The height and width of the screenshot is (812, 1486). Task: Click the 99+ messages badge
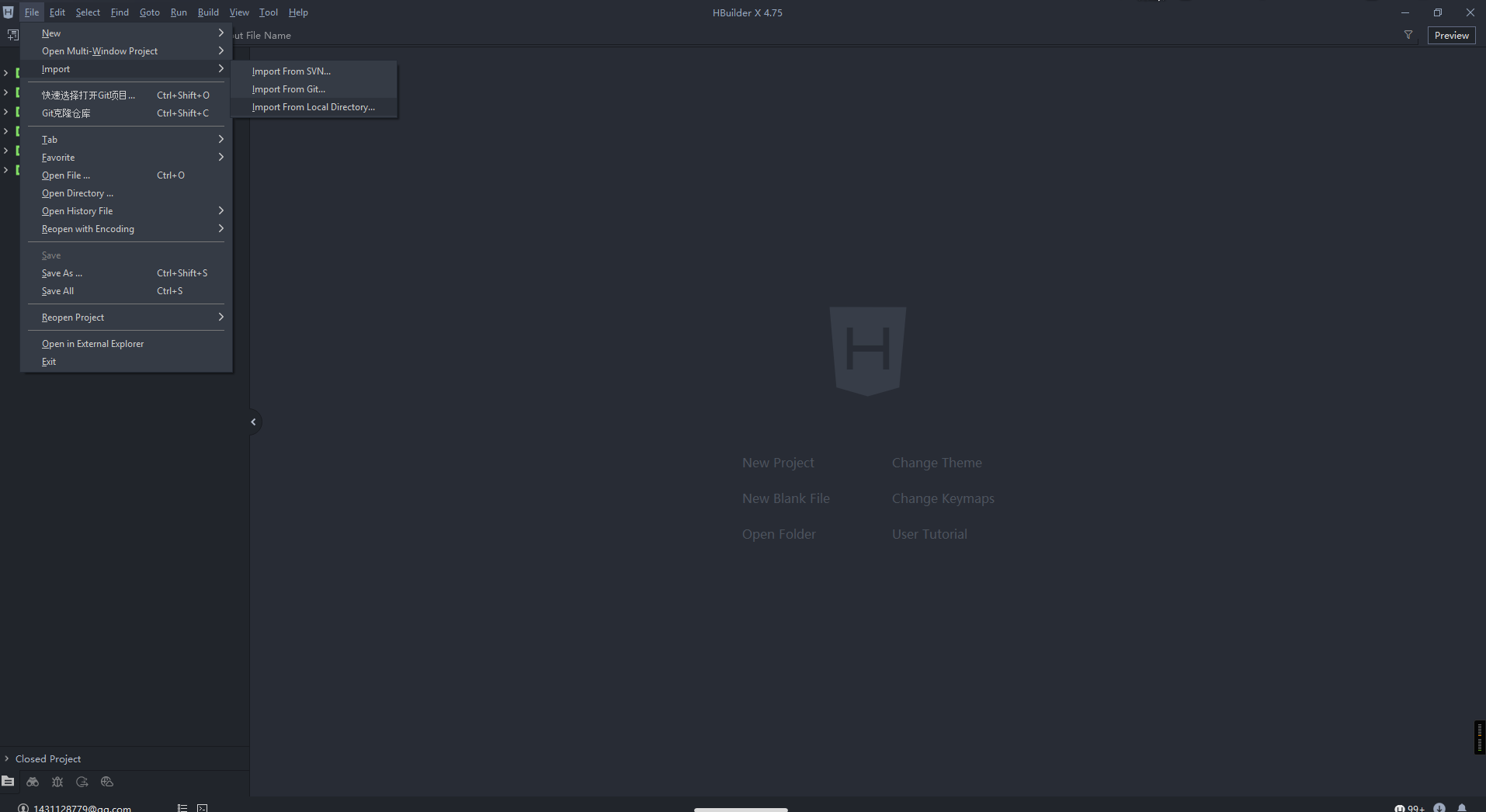(x=1410, y=808)
